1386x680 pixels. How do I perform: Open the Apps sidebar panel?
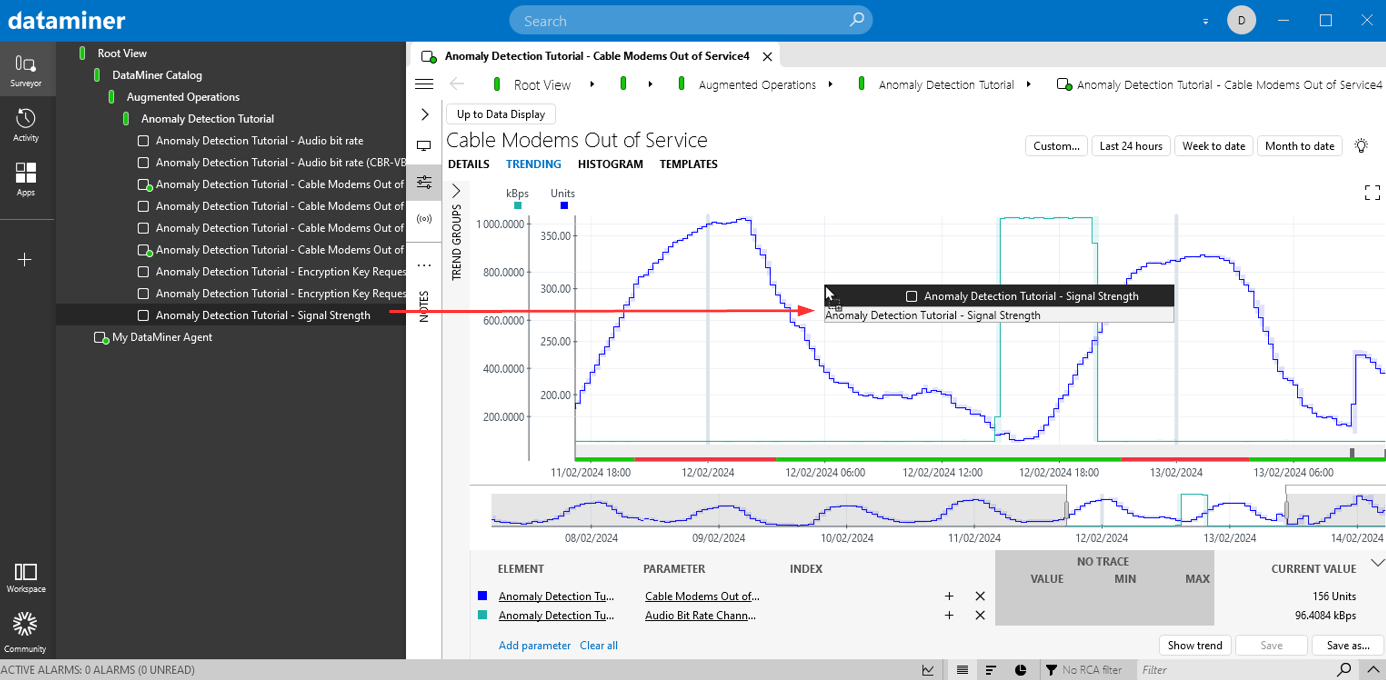[x=26, y=180]
